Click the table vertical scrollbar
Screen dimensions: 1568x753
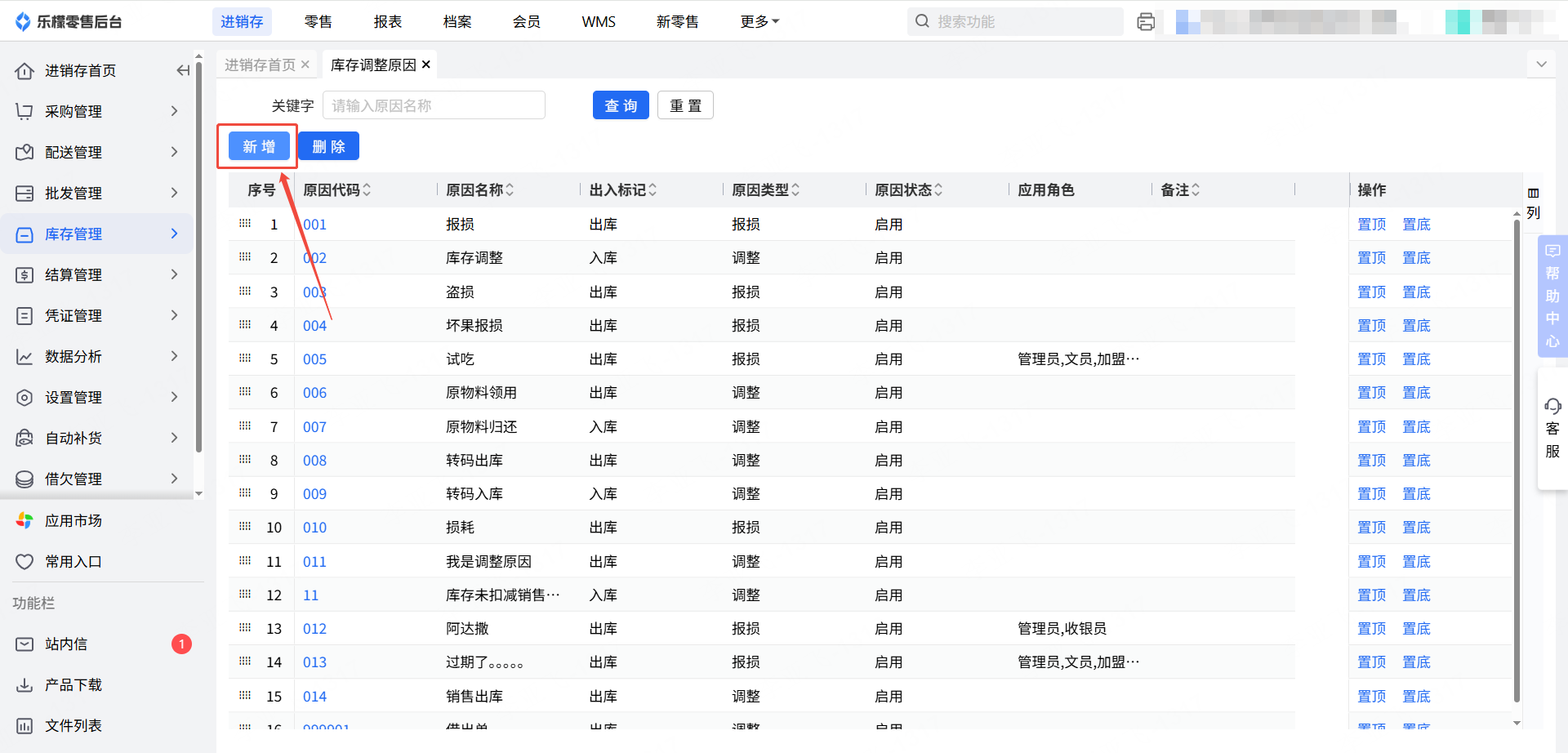pos(1517,461)
